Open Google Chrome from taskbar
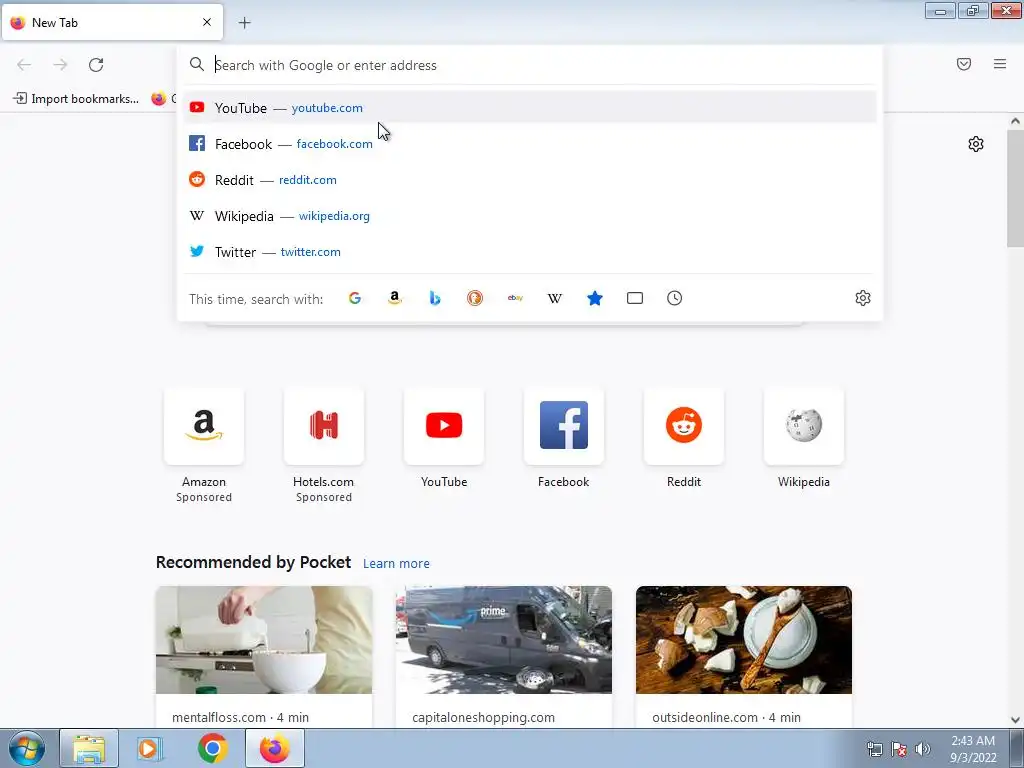The image size is (1024, 768). (x=212, y=749)
